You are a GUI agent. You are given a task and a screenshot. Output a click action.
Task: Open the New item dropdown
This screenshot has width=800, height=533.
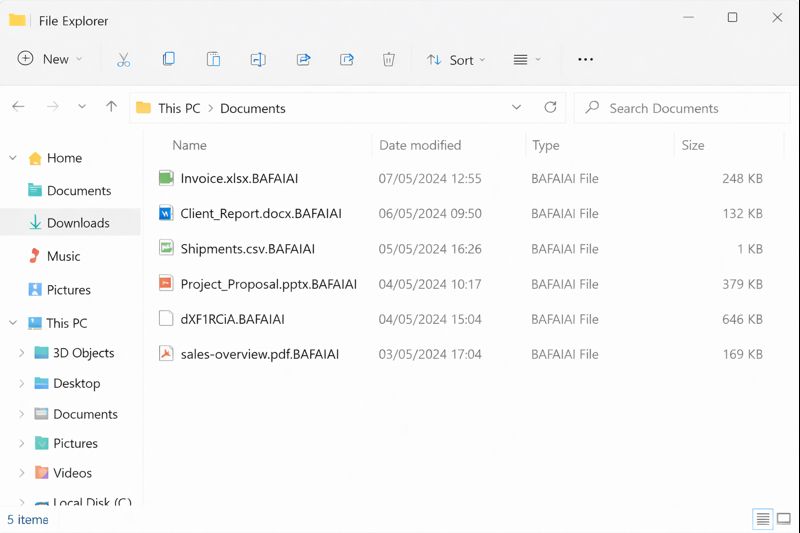(49, 59)
